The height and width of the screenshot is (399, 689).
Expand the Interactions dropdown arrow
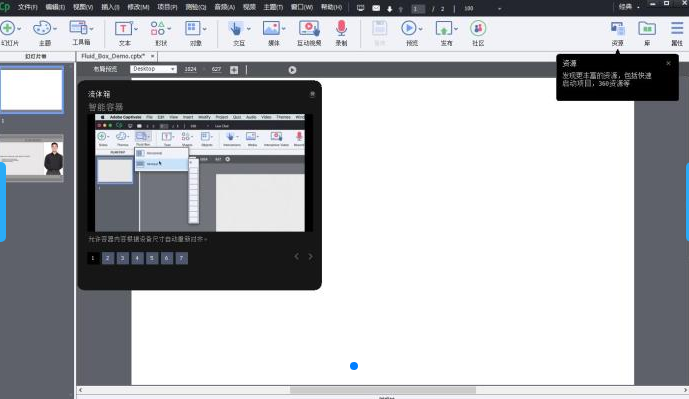[x=248, y=29]
